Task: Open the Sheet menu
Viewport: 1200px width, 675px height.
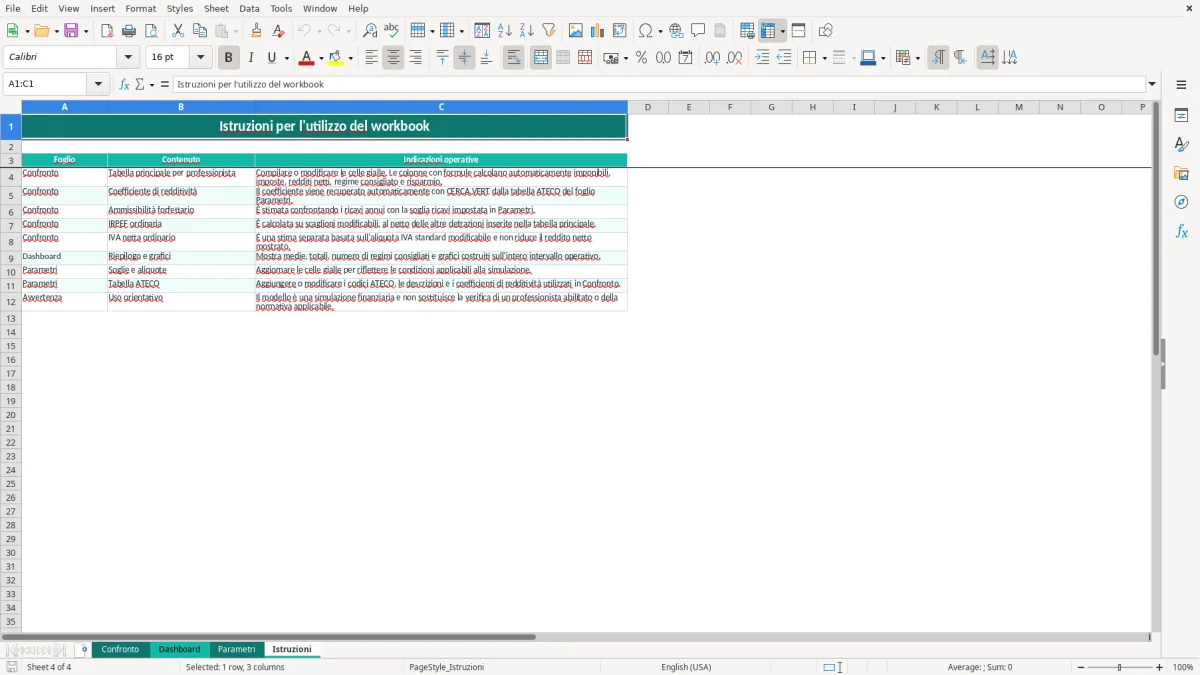Action: 216,8
